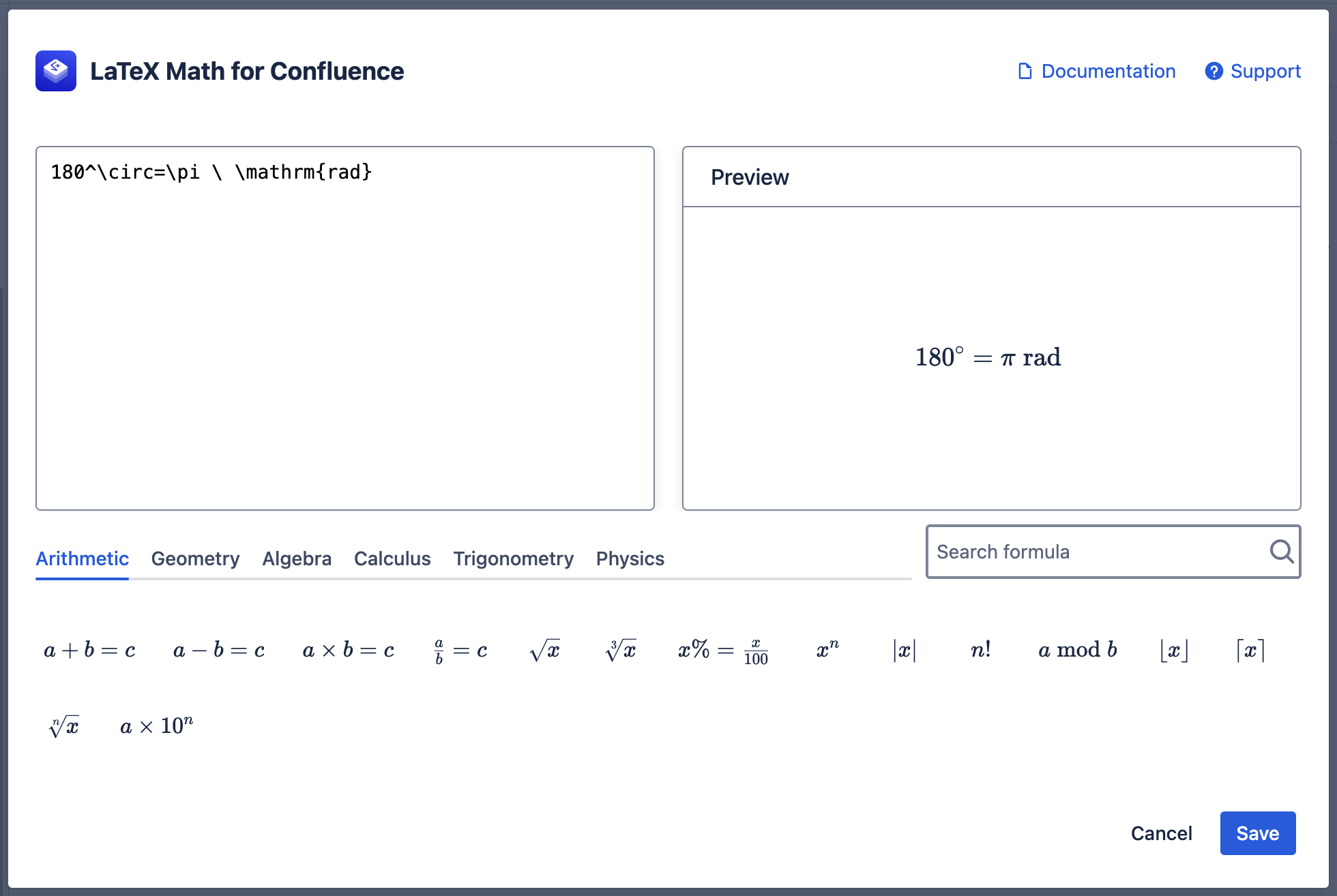Insert the floor function formula
Screen dimensions: 1337x896
(1173, 651)
